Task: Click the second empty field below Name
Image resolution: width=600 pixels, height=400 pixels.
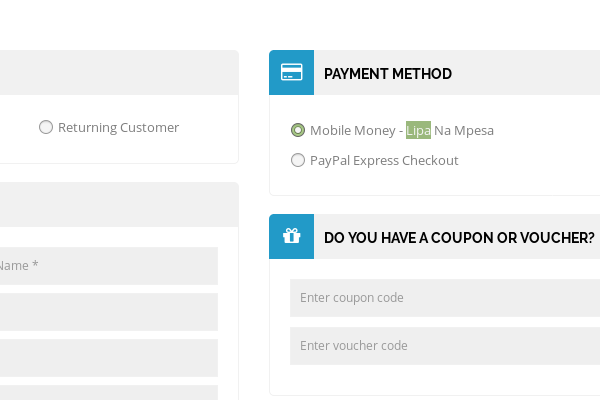Action: pos(108,358)
